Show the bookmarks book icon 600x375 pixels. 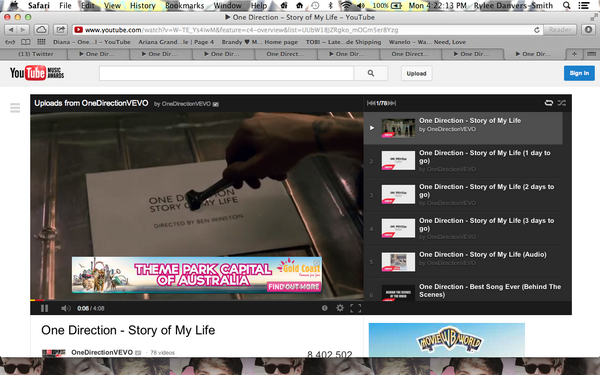click(26, 42)
